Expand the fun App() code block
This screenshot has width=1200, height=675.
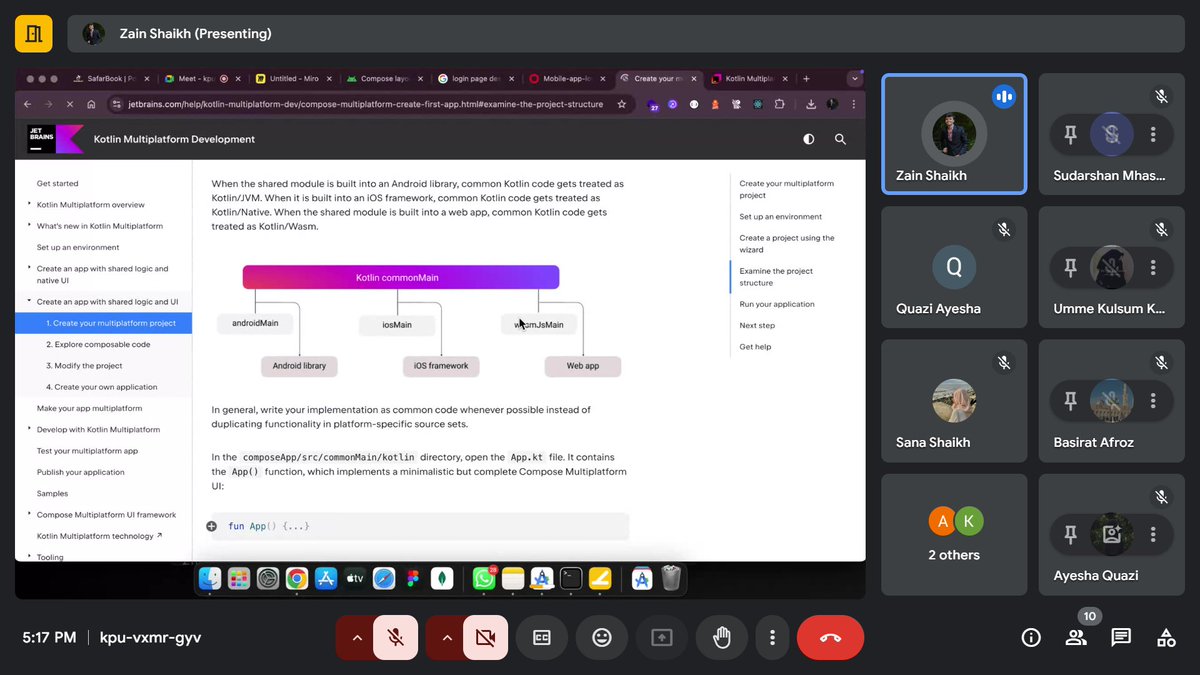(x=212, y=526)
